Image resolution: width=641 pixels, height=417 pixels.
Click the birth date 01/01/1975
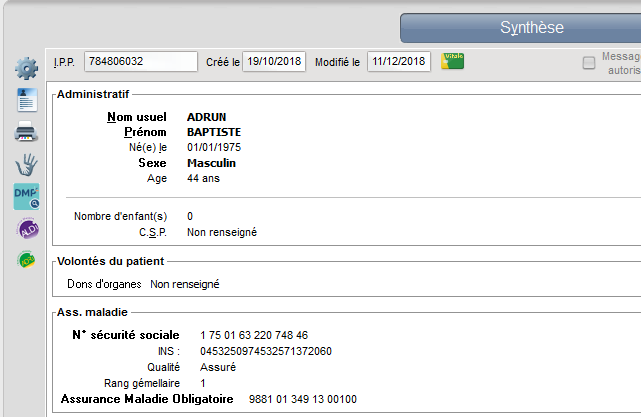[214, 148]
